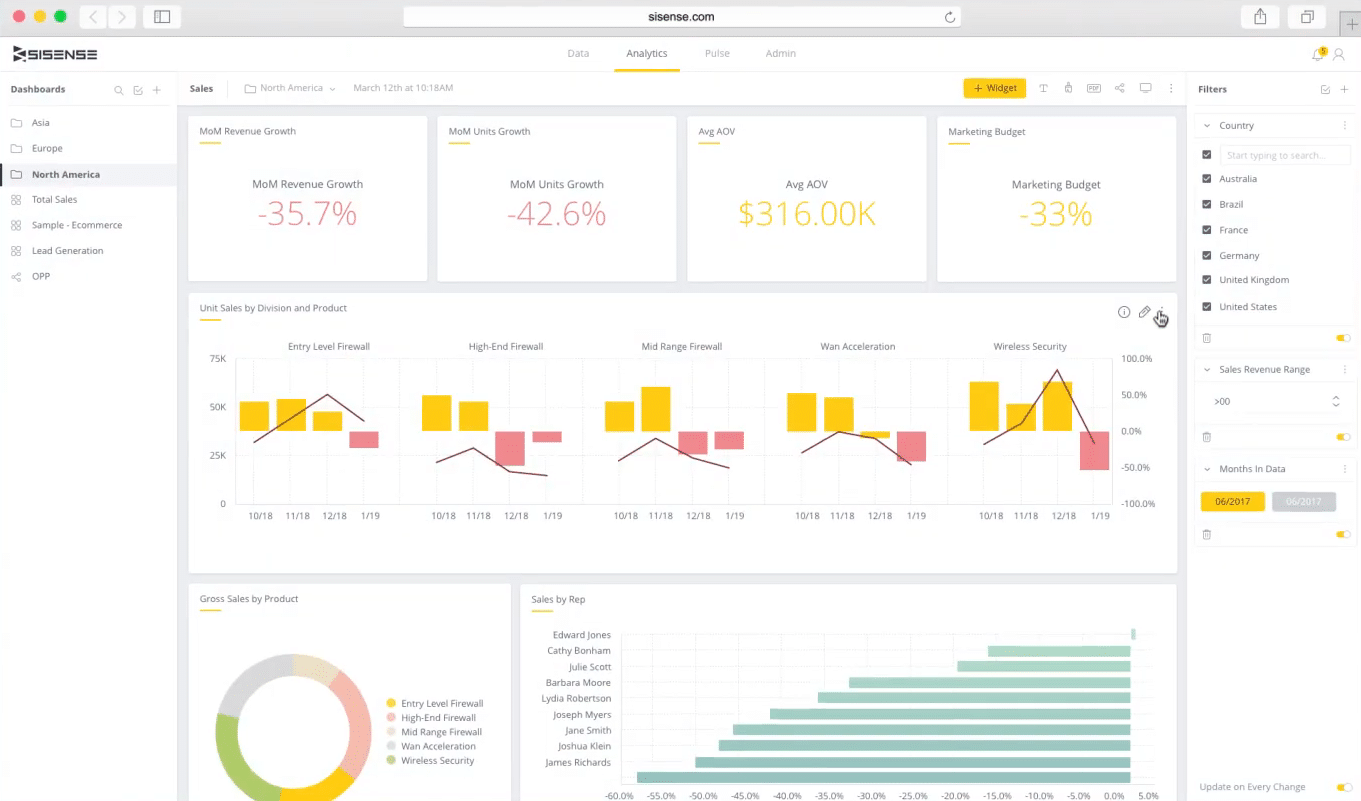
Task: Click the add Widget button
Action: pyautogui.click(x=995, y=88)
